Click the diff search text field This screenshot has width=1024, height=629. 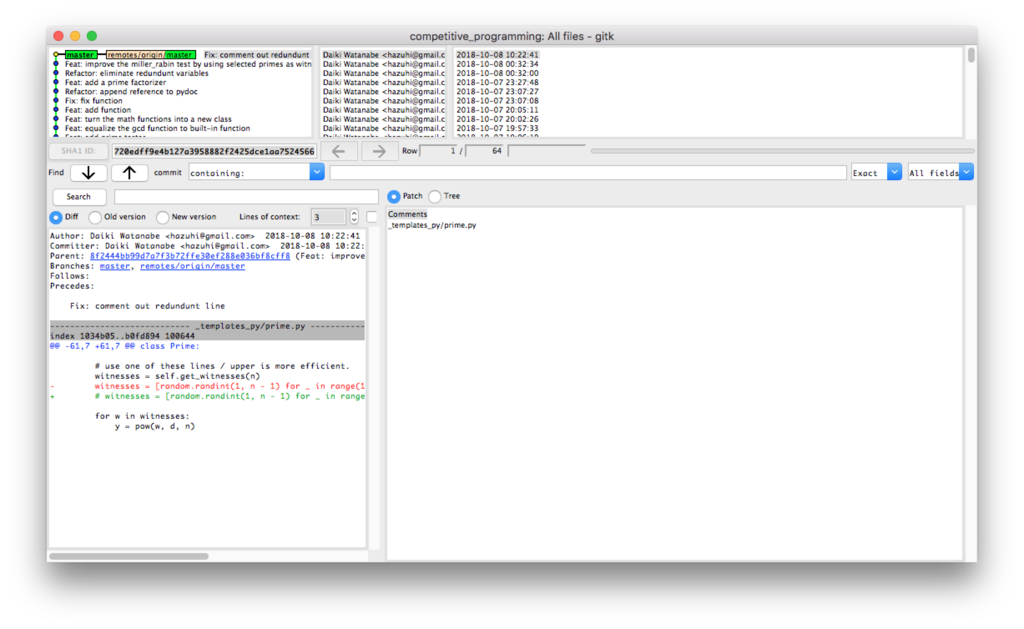(x=246, y=197)
